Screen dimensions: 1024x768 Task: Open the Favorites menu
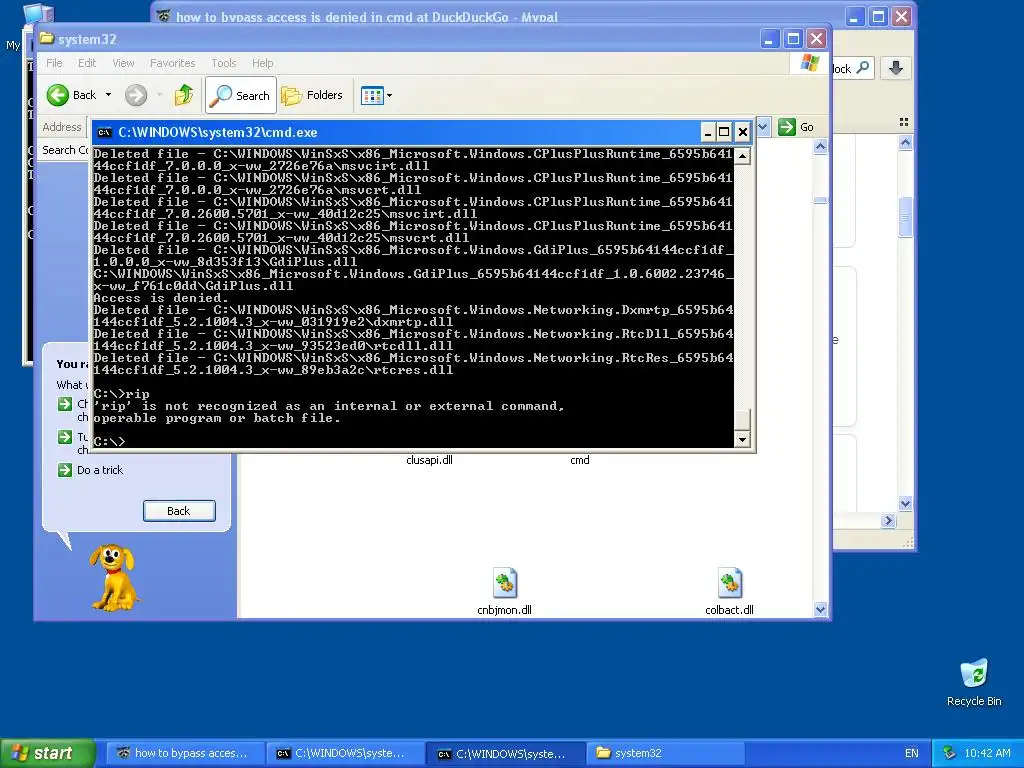pyautogui.click(x=172, y=63)
